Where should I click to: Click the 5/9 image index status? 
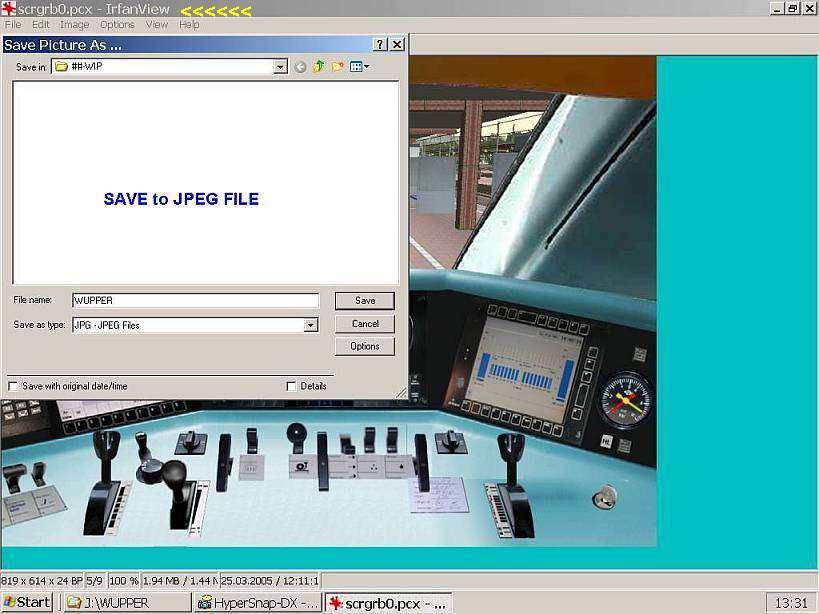pyautogui.click(x=95, y=581)
